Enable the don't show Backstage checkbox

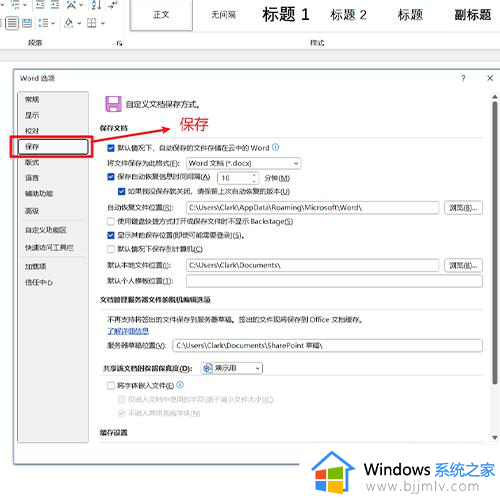click(x=111, y=221)
